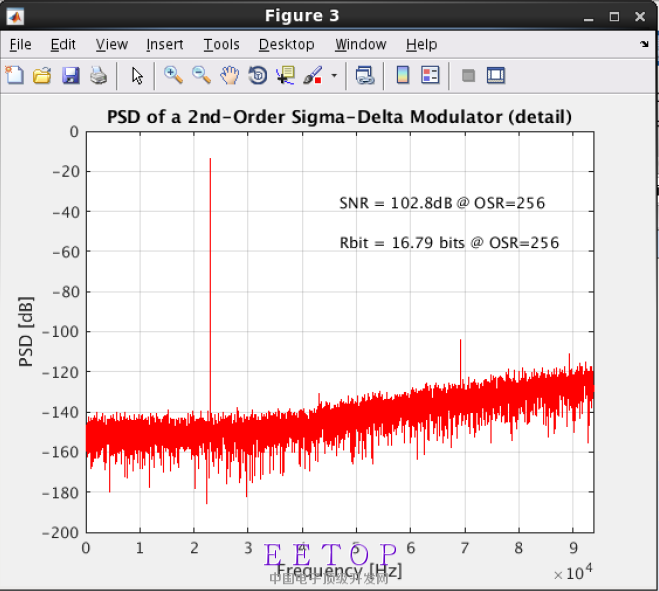Click the harmonic spike near 7 on x-axis
Viewport: 659px width, 591px height.
[x=461, y=361]
